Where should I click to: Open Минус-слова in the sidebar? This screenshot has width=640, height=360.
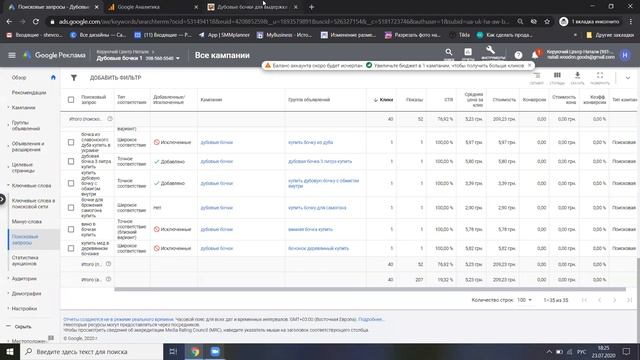click(27, 222)
